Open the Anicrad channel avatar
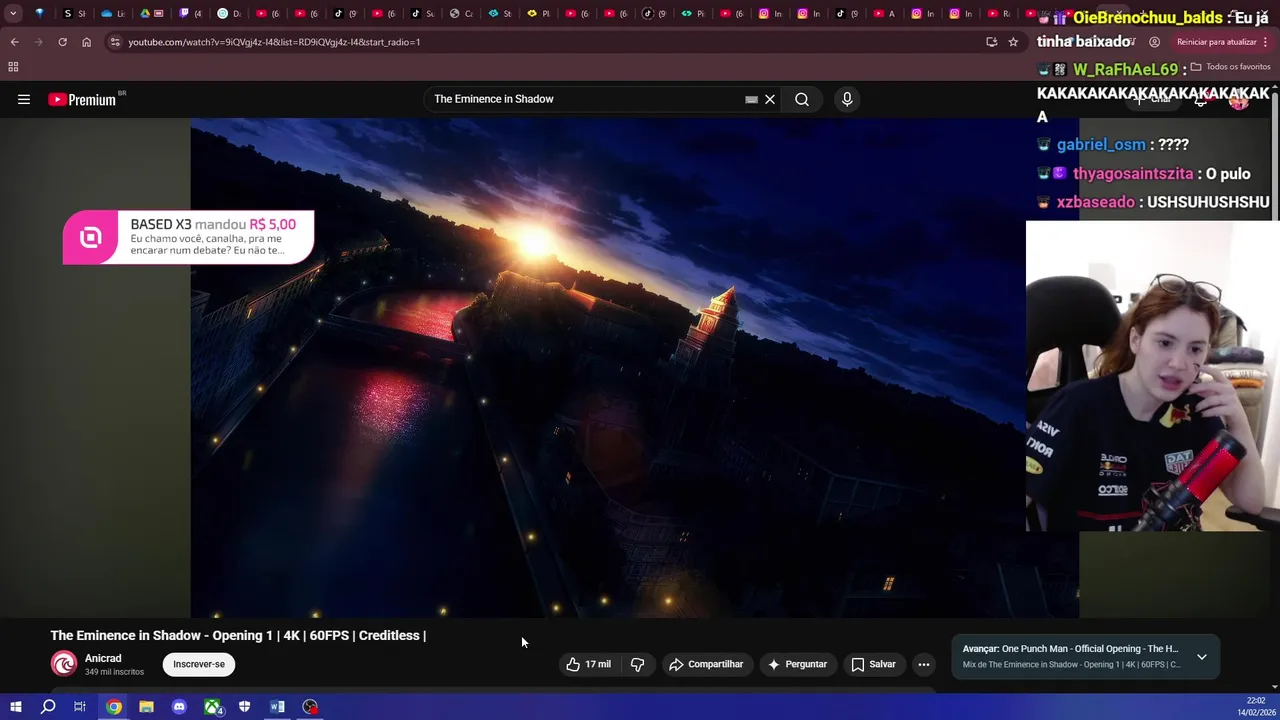 [64, 664]
